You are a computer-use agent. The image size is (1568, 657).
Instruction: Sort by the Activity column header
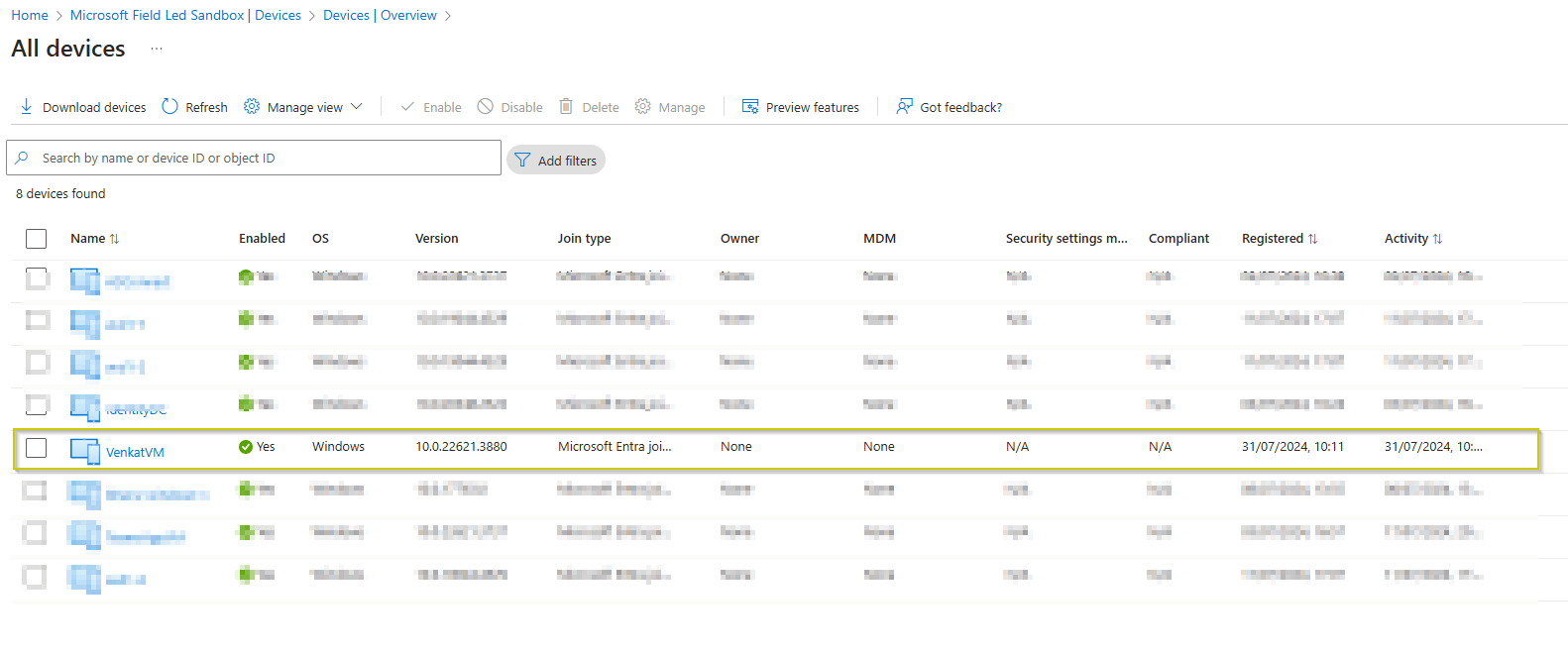coord(1406,239)
